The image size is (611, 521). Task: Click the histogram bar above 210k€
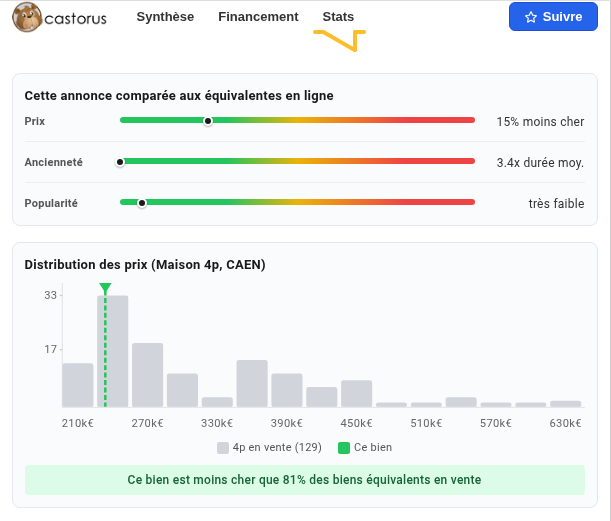pyautogui.click(x=78, y=385)
